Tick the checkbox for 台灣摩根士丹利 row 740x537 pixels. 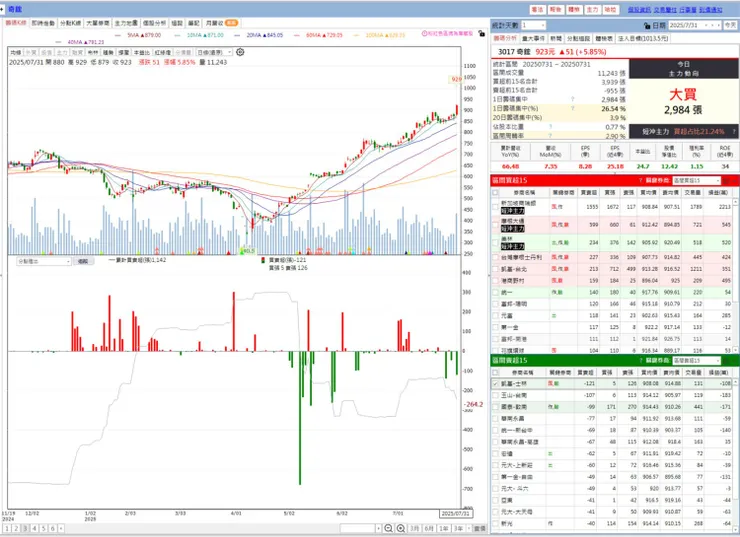coord(495,257)
